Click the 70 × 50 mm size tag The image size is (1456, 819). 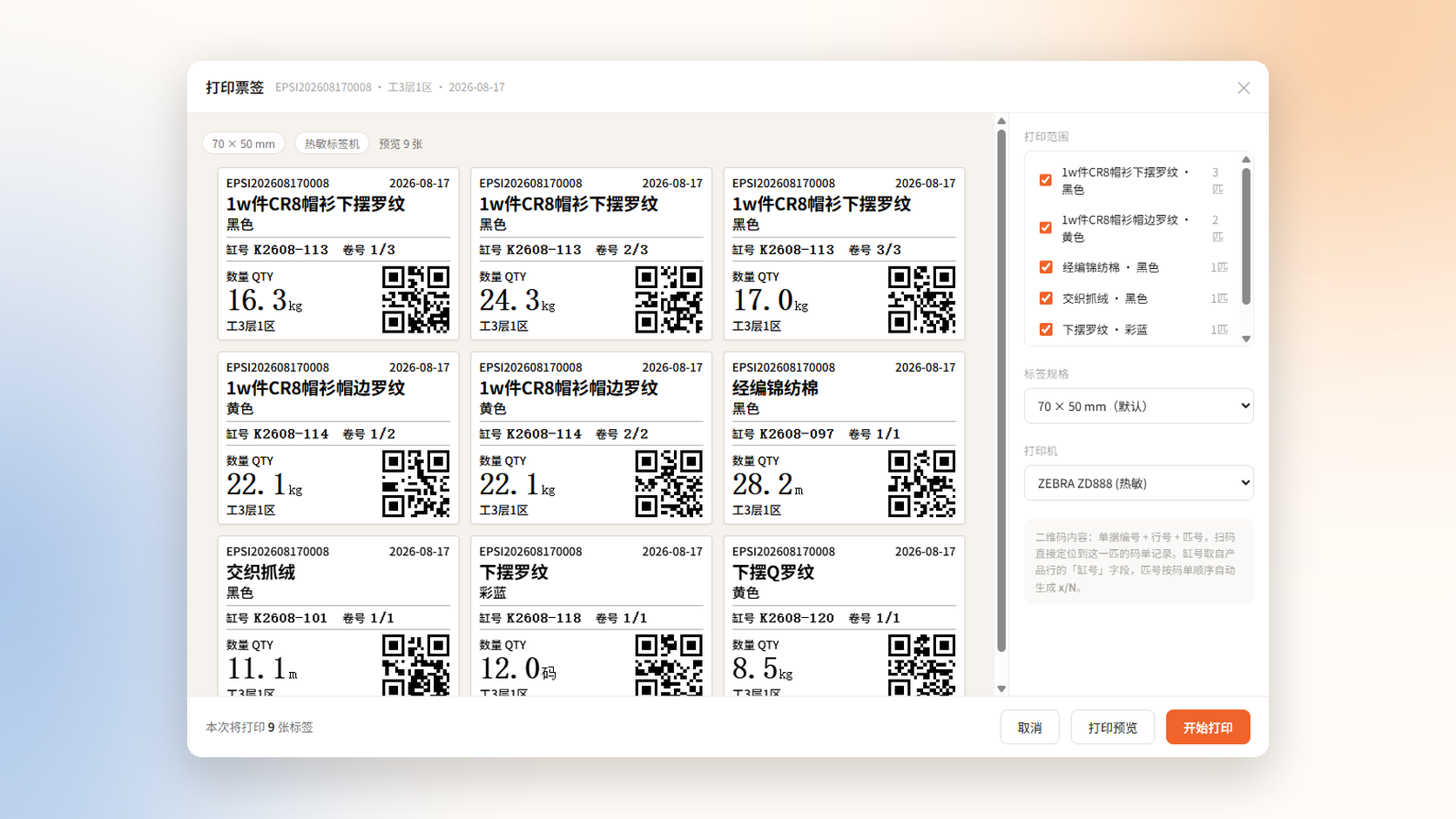(x=244, y=144)
